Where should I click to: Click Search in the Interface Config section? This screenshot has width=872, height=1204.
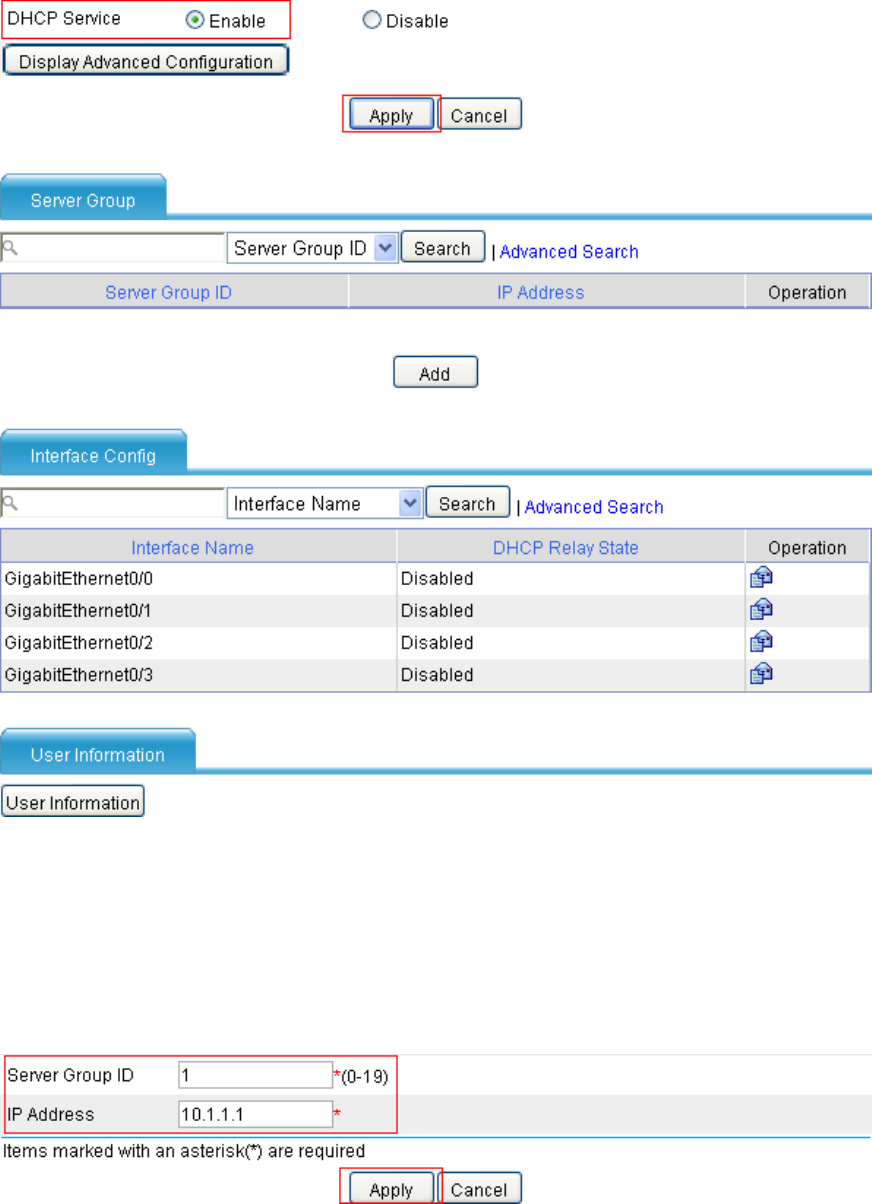(468, 503)
